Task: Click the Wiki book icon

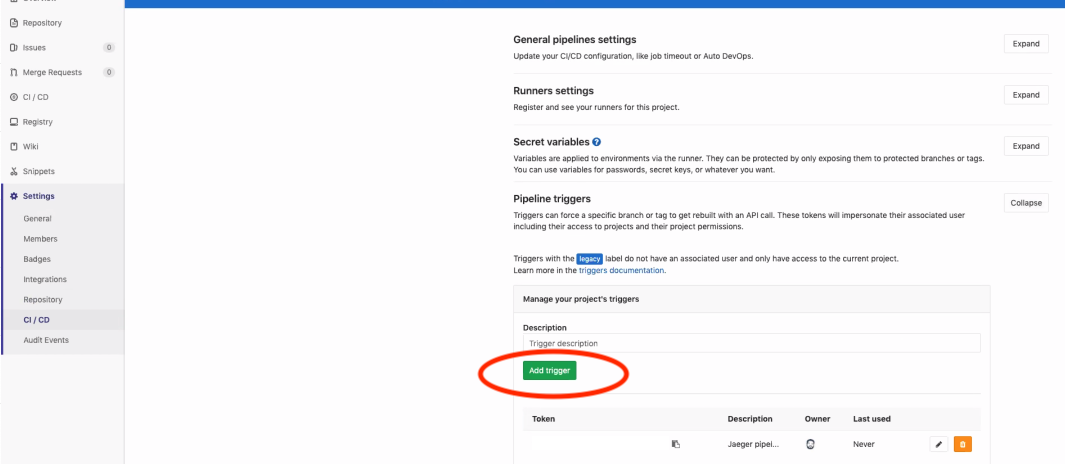Action: [14, 147]
